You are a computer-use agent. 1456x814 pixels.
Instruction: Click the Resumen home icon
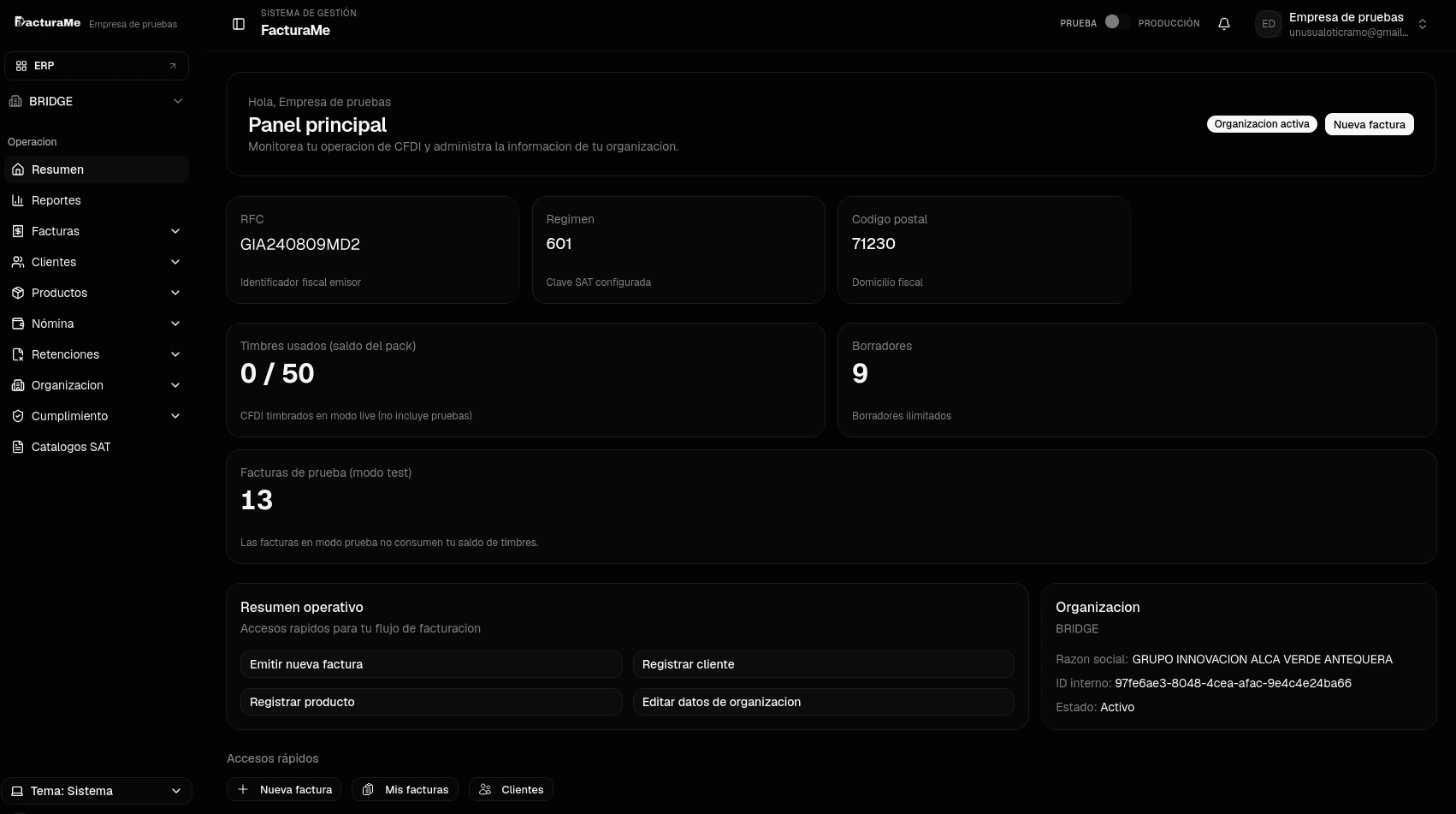click(18, 169)
